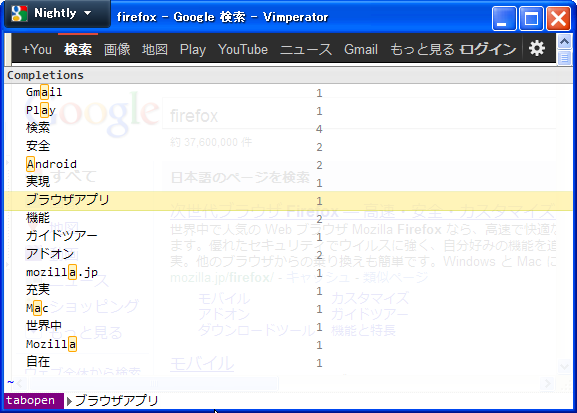
Task: Select the Mozilla completion entry
Action: coord(288,345)
